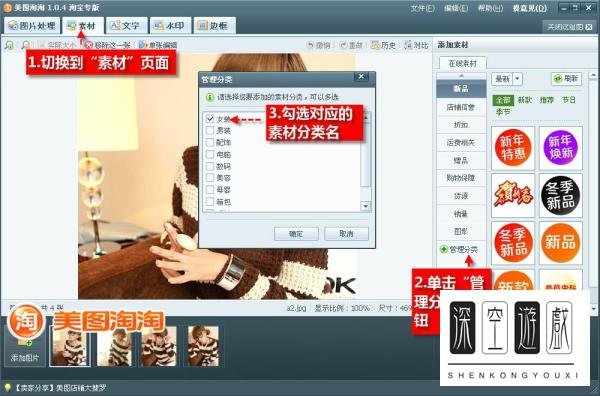Click the zoom out magnifier icon
Image resolution: width=600 pixels, height=396 pixels.
tap(25, 45)
